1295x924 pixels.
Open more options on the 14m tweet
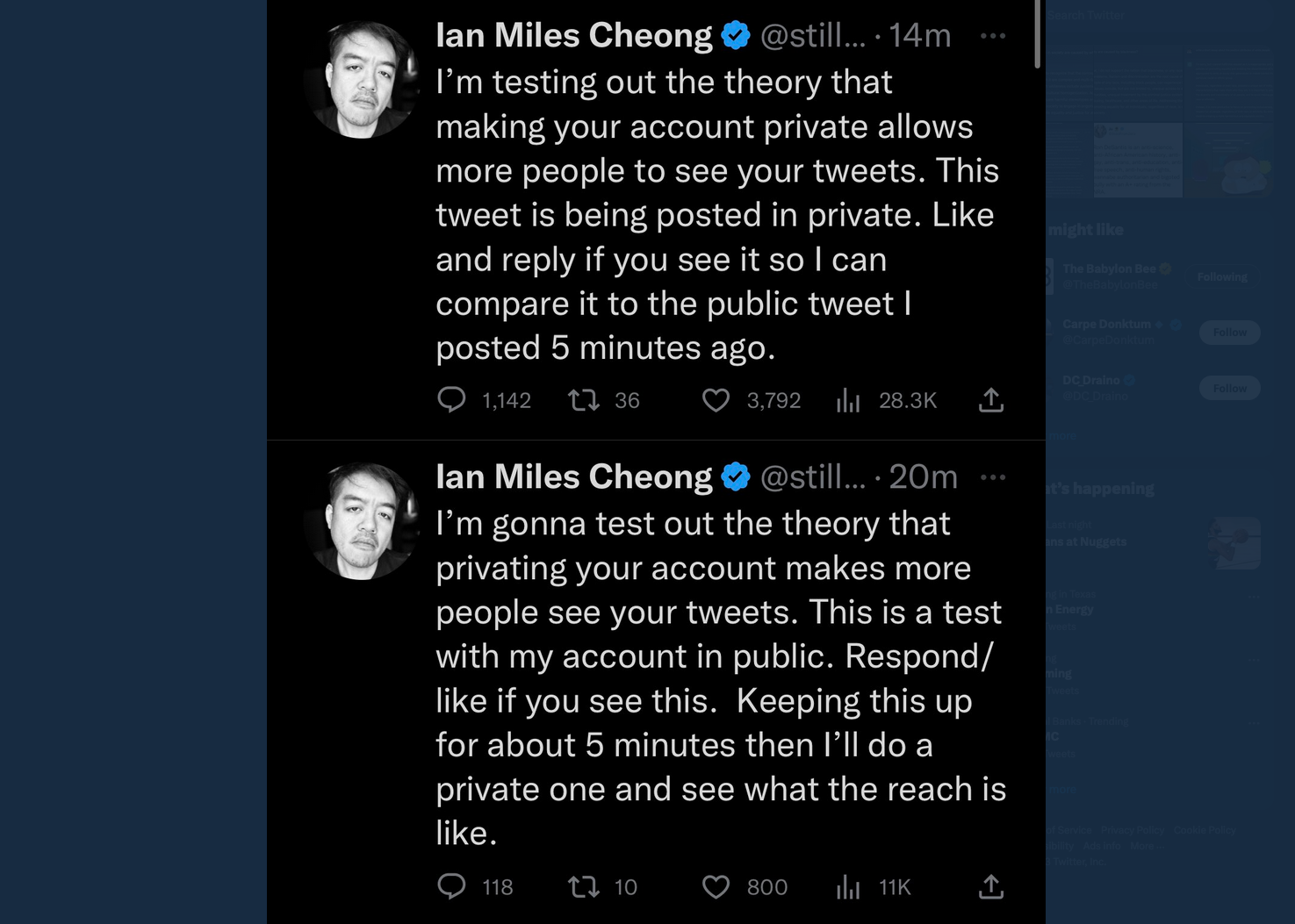[993, 36]
